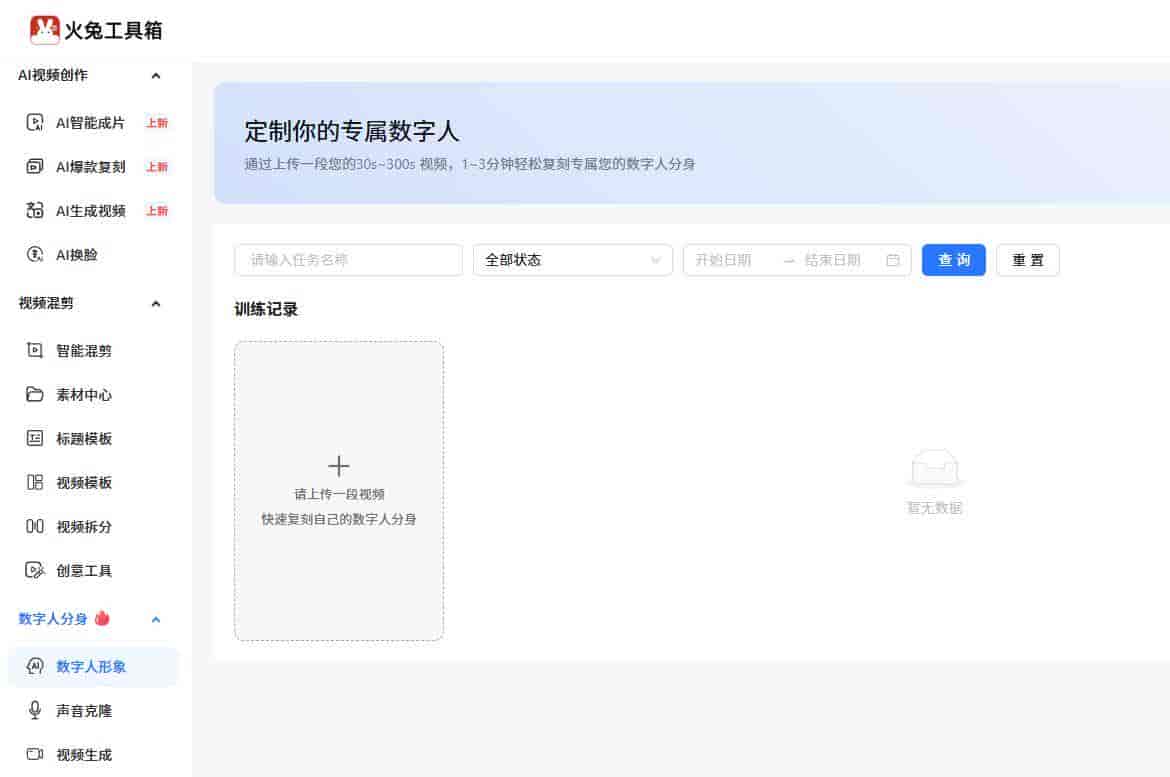Image resolution: width=1170 pixels, height=777 pixels.
Task: Click the 重置 reset button
Action: click(1028, 260)
